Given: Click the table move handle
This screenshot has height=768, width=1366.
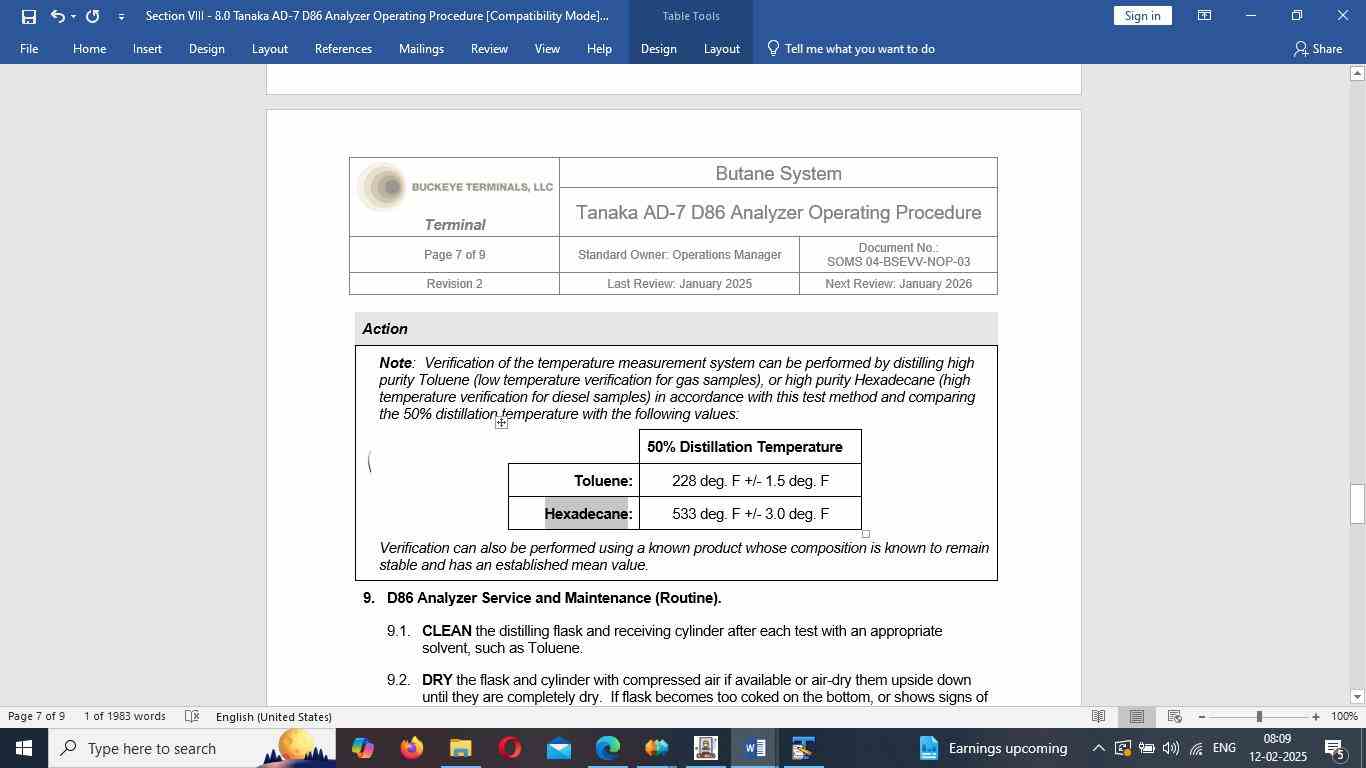Looking at the screenshot, I should (501, 423).
